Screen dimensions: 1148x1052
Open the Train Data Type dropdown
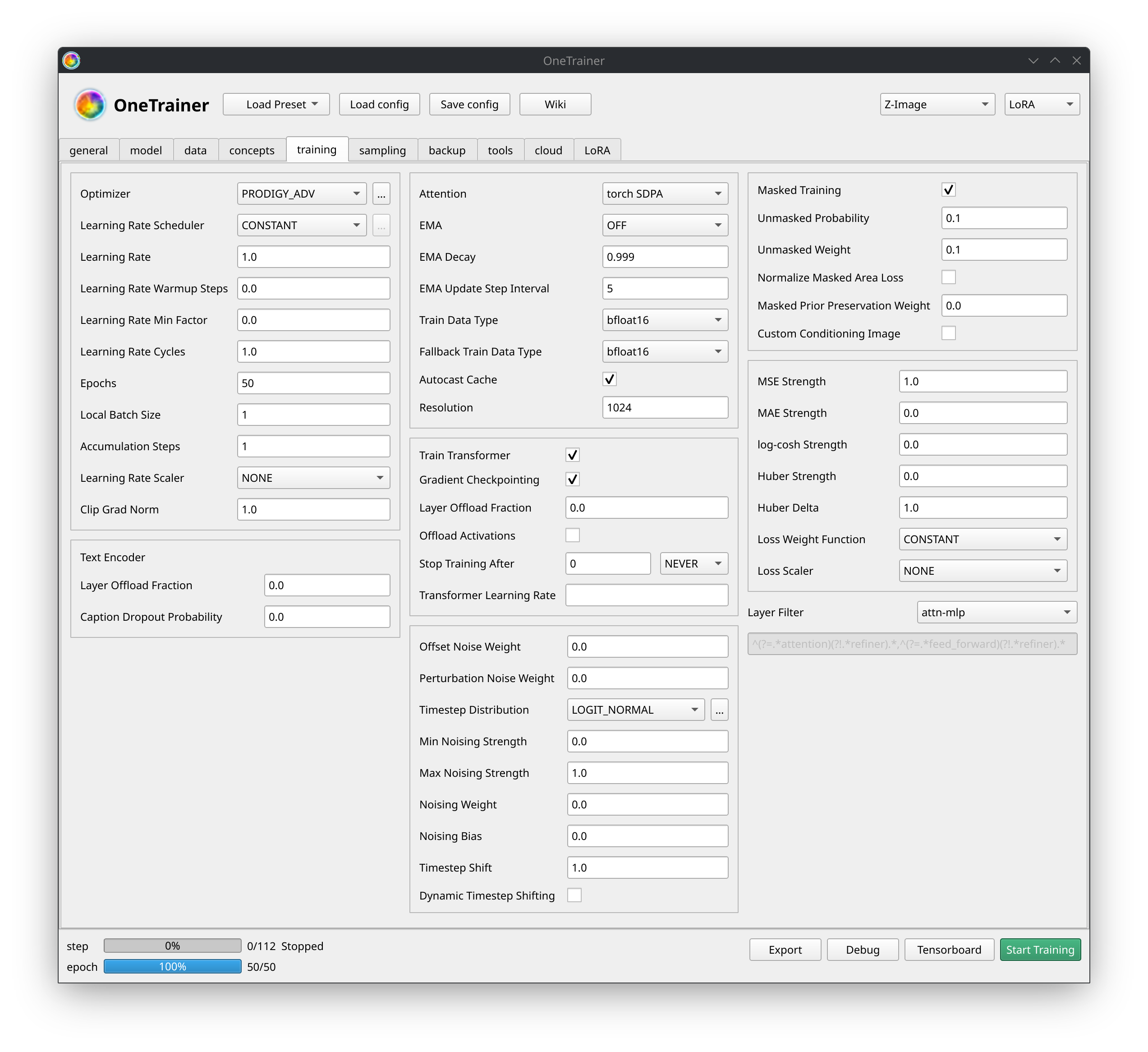point(665,320)
